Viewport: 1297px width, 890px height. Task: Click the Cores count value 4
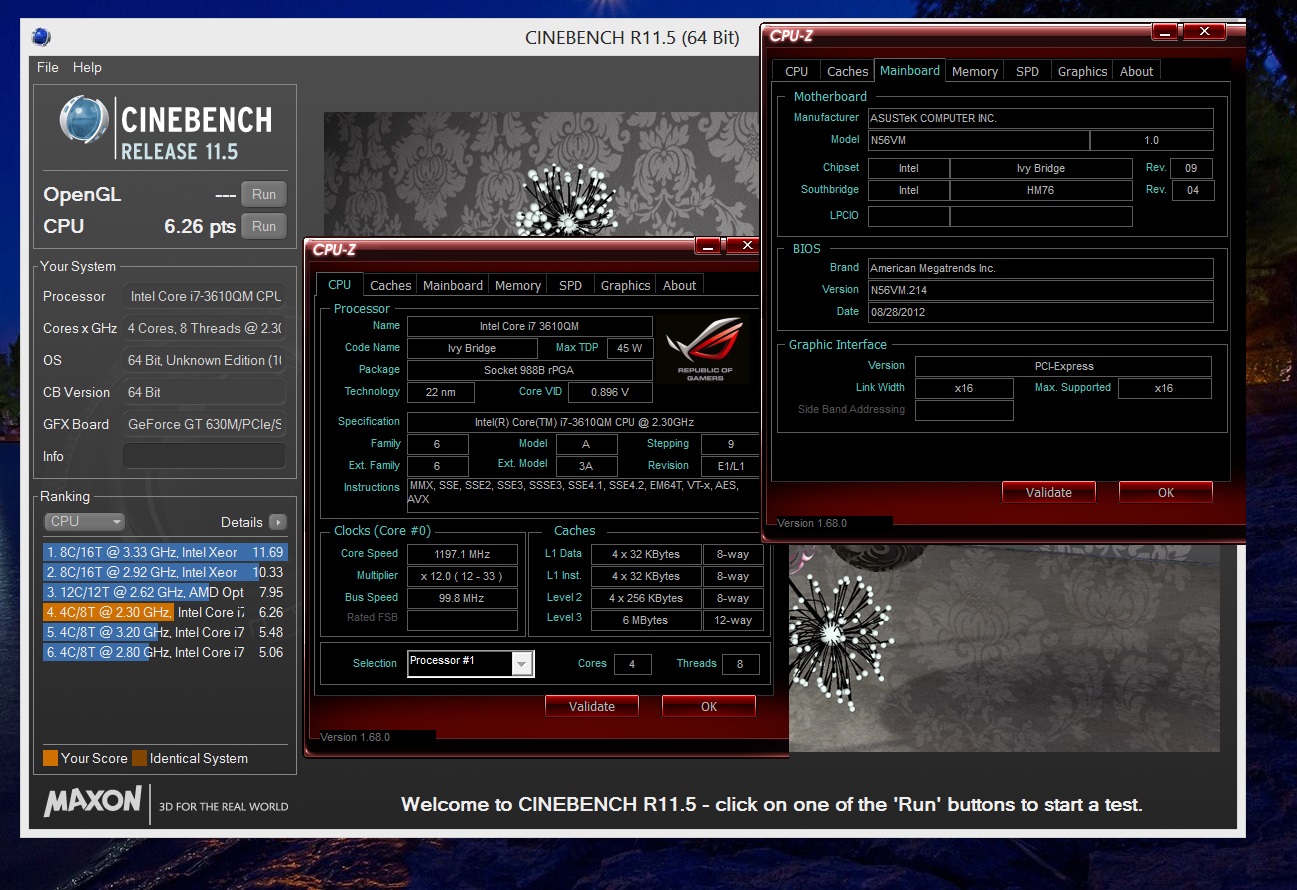point(633,663)
